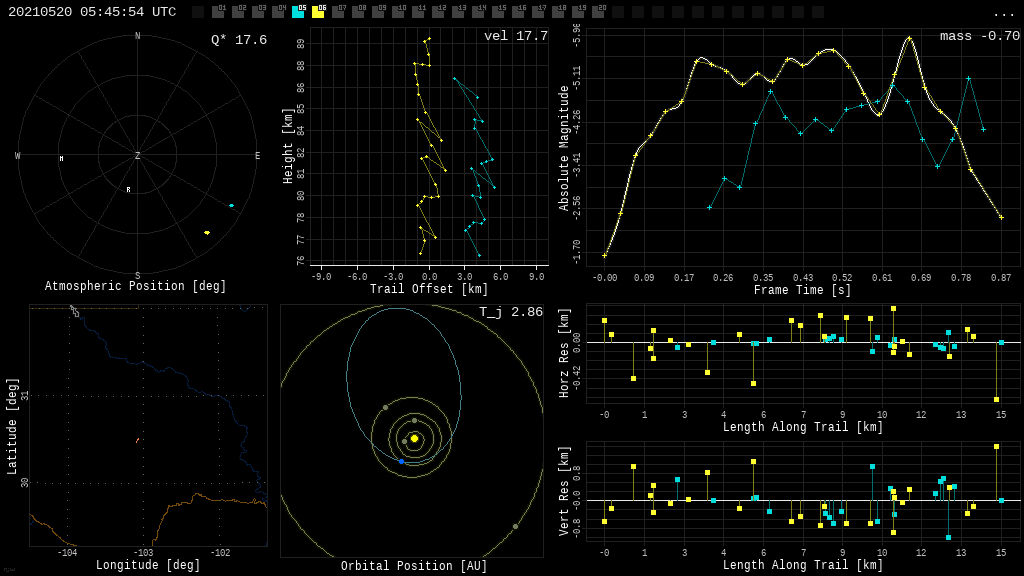The image size is (1024, 576).
Task: Click the blue Earth marker on the orbit
Action: [401, 461]
